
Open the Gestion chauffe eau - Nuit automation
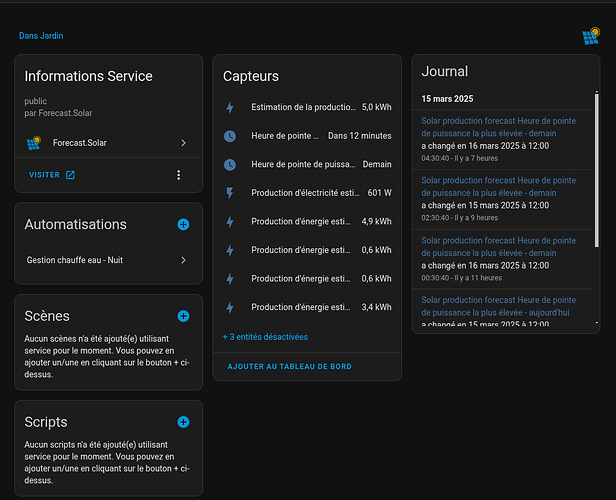tap(108, 260)
